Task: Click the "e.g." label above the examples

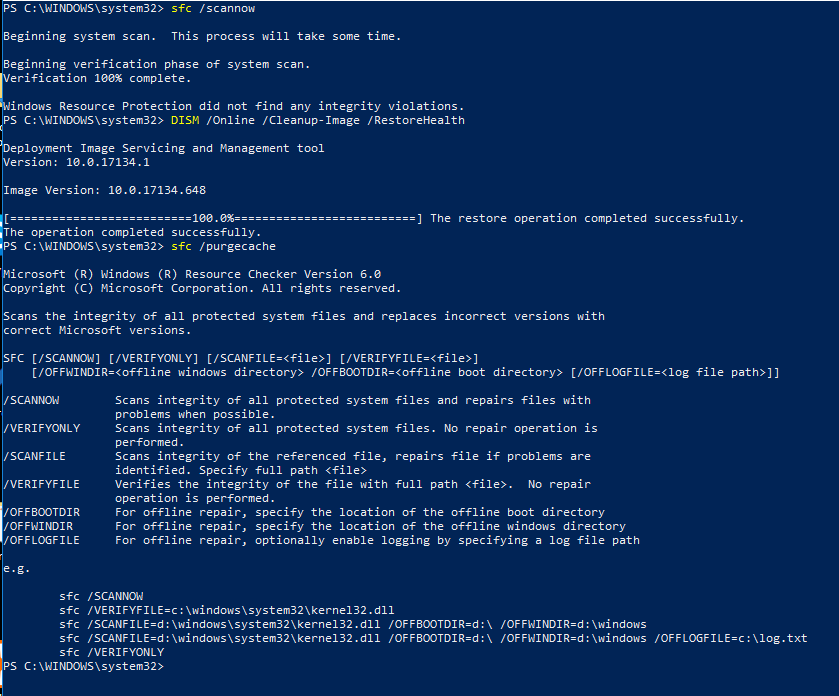Action: pos(17,568)
